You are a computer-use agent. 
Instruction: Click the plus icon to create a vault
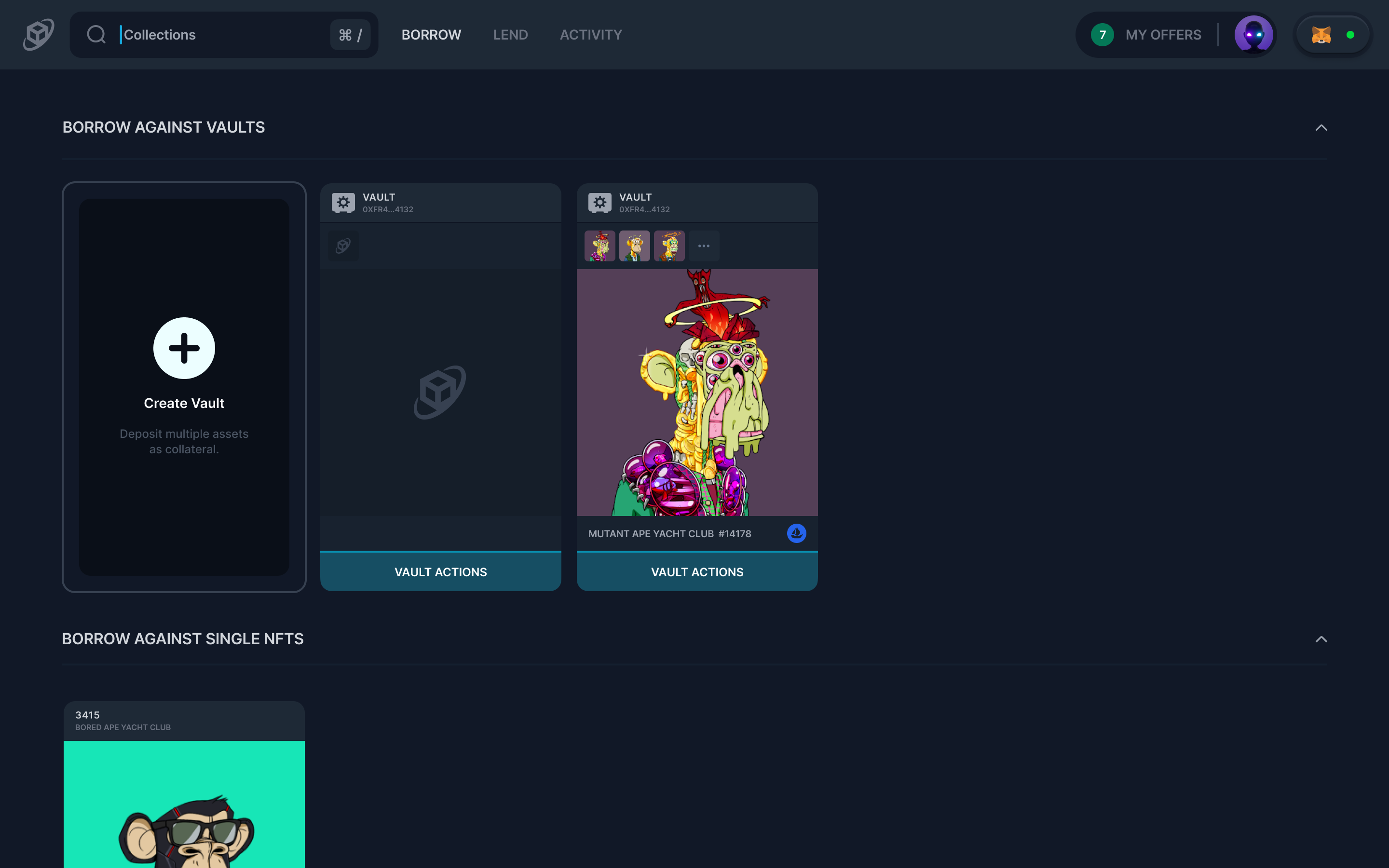pos(184,348)
